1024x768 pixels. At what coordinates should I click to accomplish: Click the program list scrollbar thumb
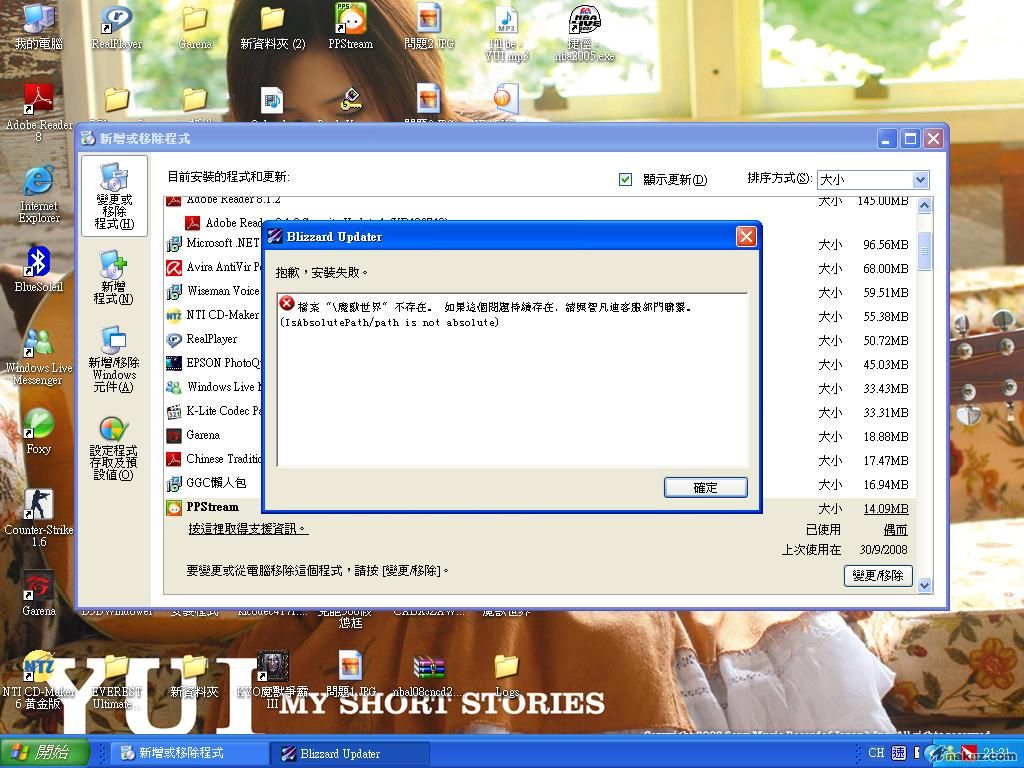coord(925,250)
